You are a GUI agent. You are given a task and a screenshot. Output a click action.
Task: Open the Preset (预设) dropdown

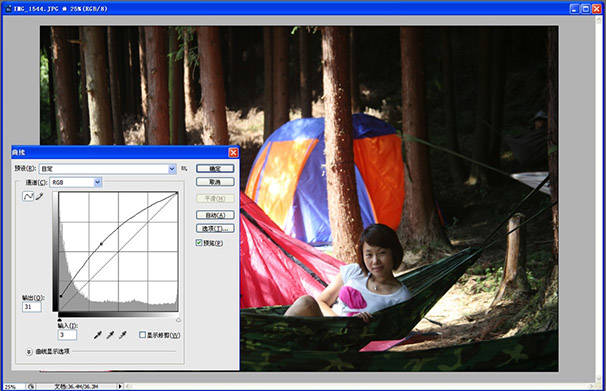108,169
